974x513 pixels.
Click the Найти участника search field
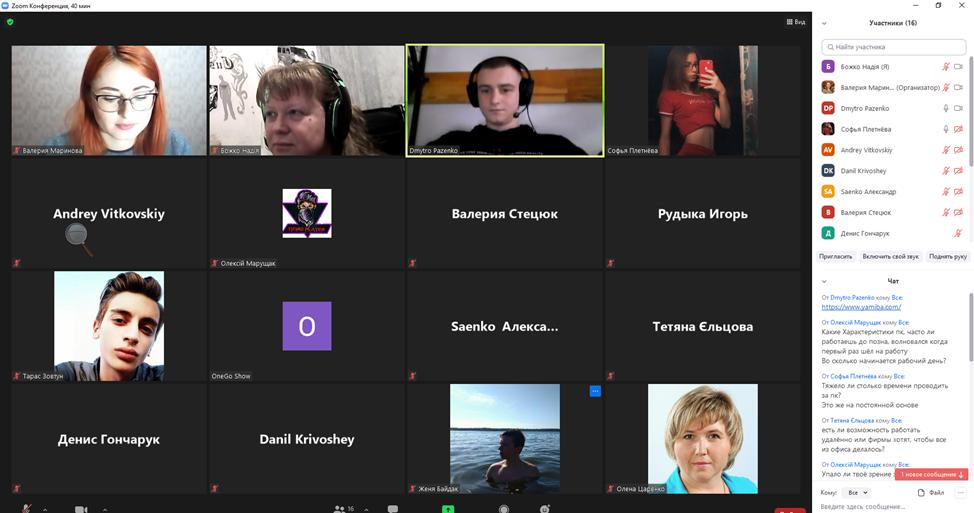pyautogui.click(x=892, y=47)
